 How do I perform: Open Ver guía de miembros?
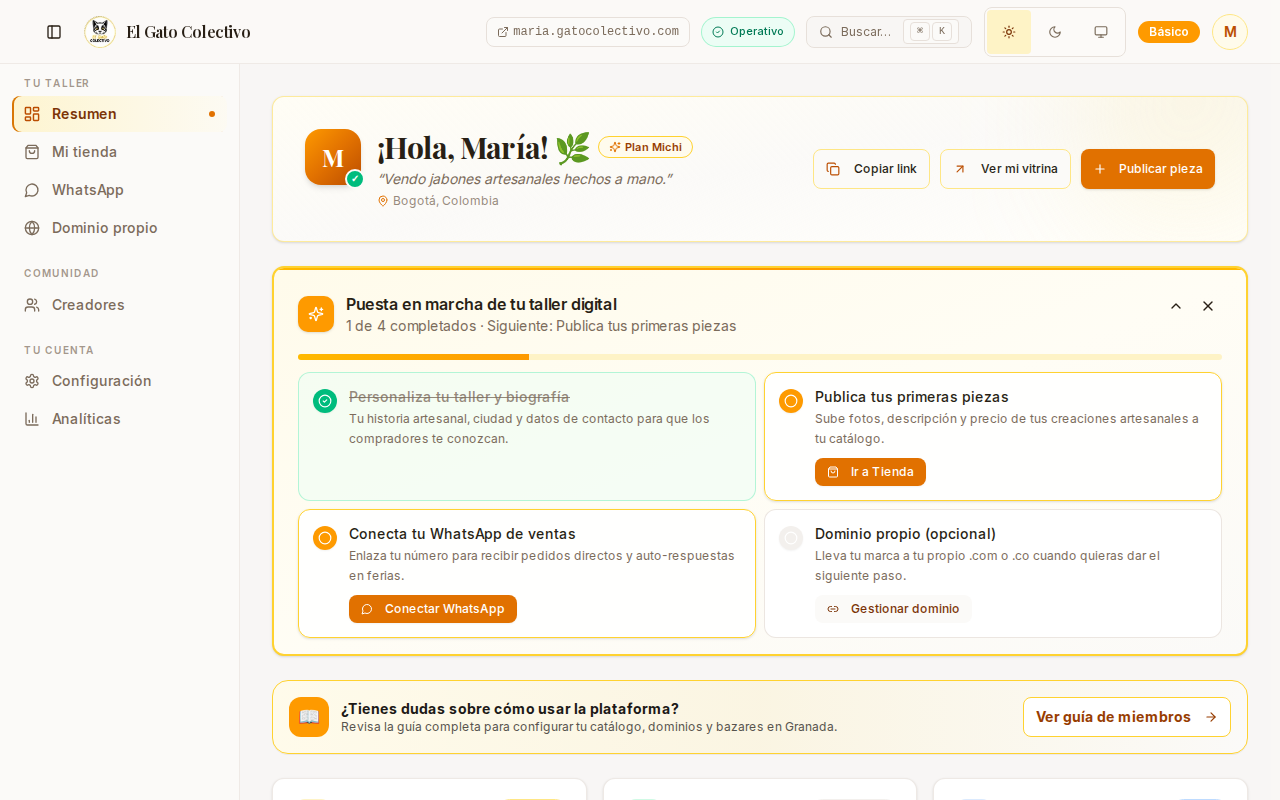(x=1127, y=717)
